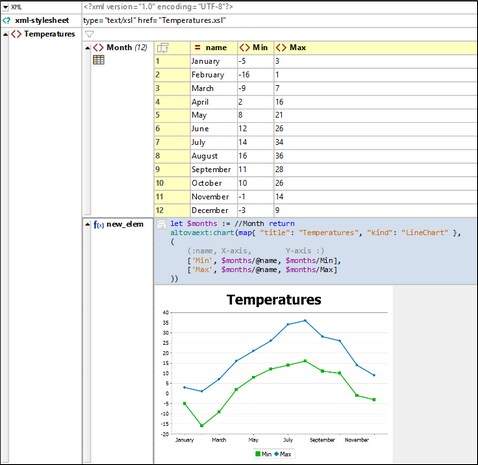Click the new_elem function f(x) icon
478x465 pixels.
[99, 225]
